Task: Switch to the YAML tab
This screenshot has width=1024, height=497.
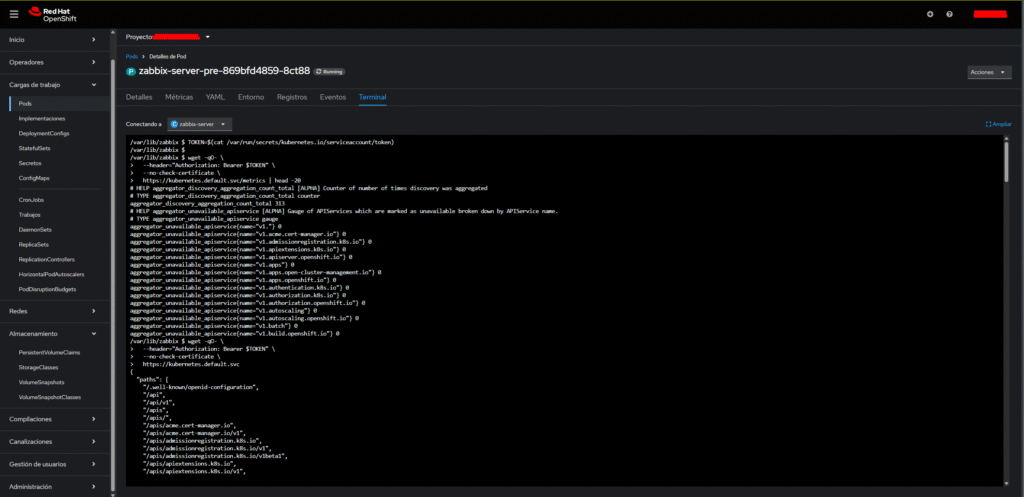Action: tap(215, 97)
